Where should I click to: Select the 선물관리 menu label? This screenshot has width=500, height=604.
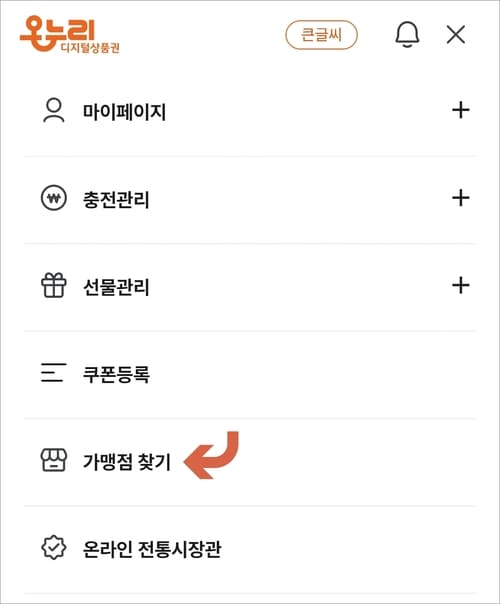click(x=116, y=287)
